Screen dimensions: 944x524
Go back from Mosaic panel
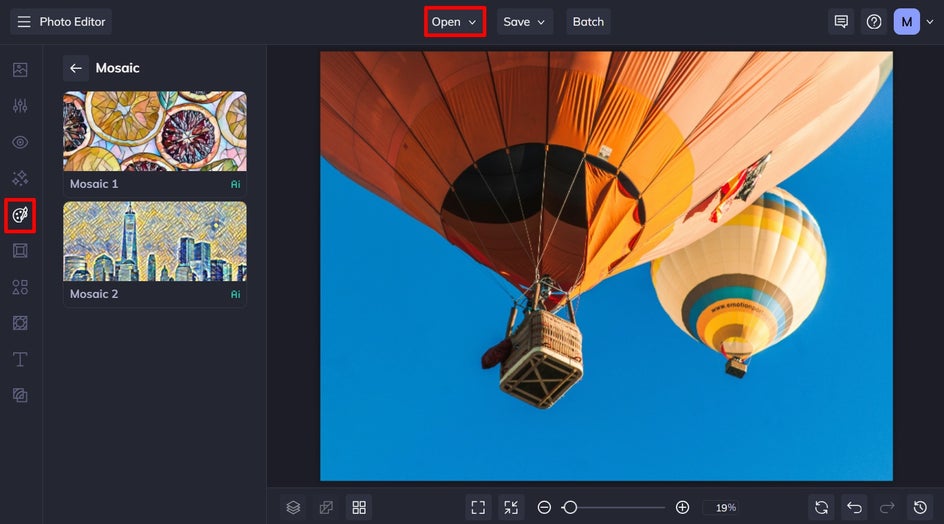point(76,68)
